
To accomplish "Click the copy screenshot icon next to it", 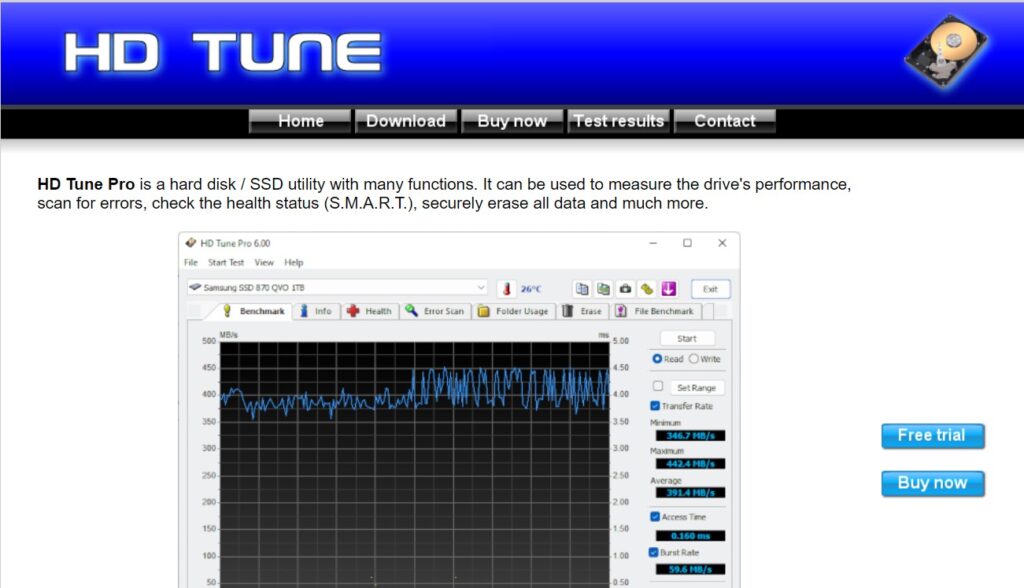I will (x=603, y=289).
